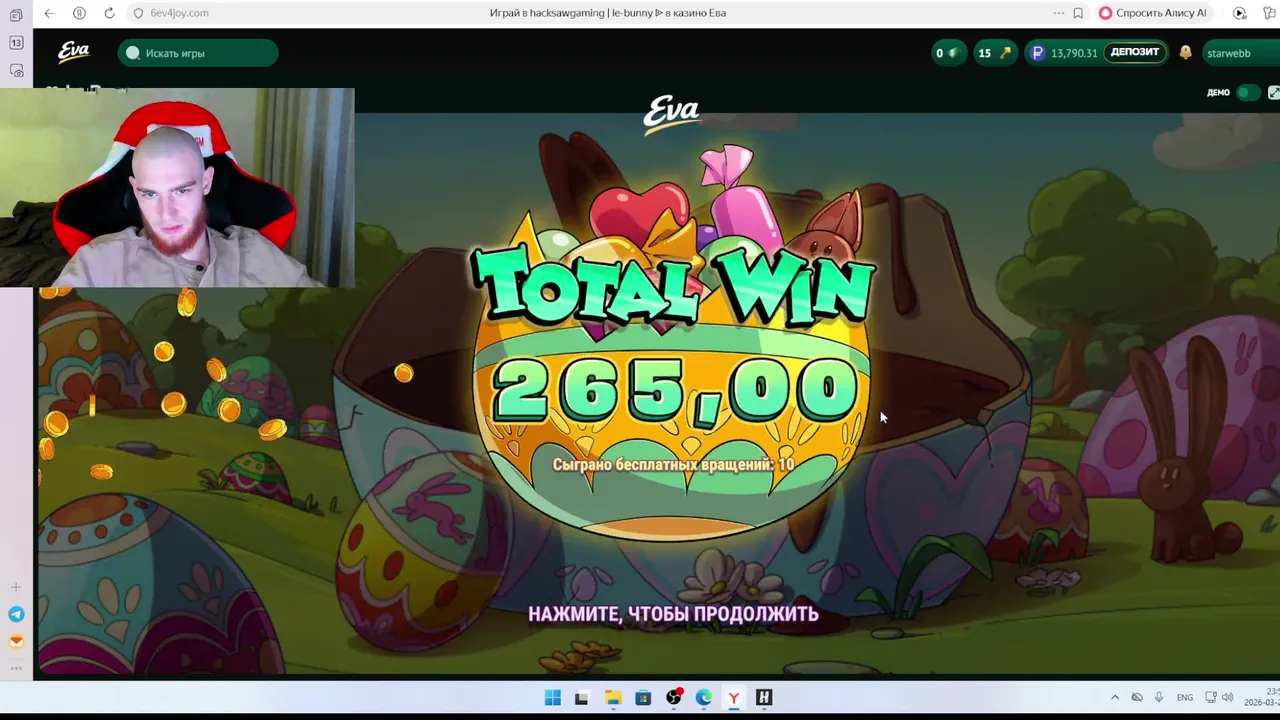Click to continue past Total Win

click(x=673, y=614)
